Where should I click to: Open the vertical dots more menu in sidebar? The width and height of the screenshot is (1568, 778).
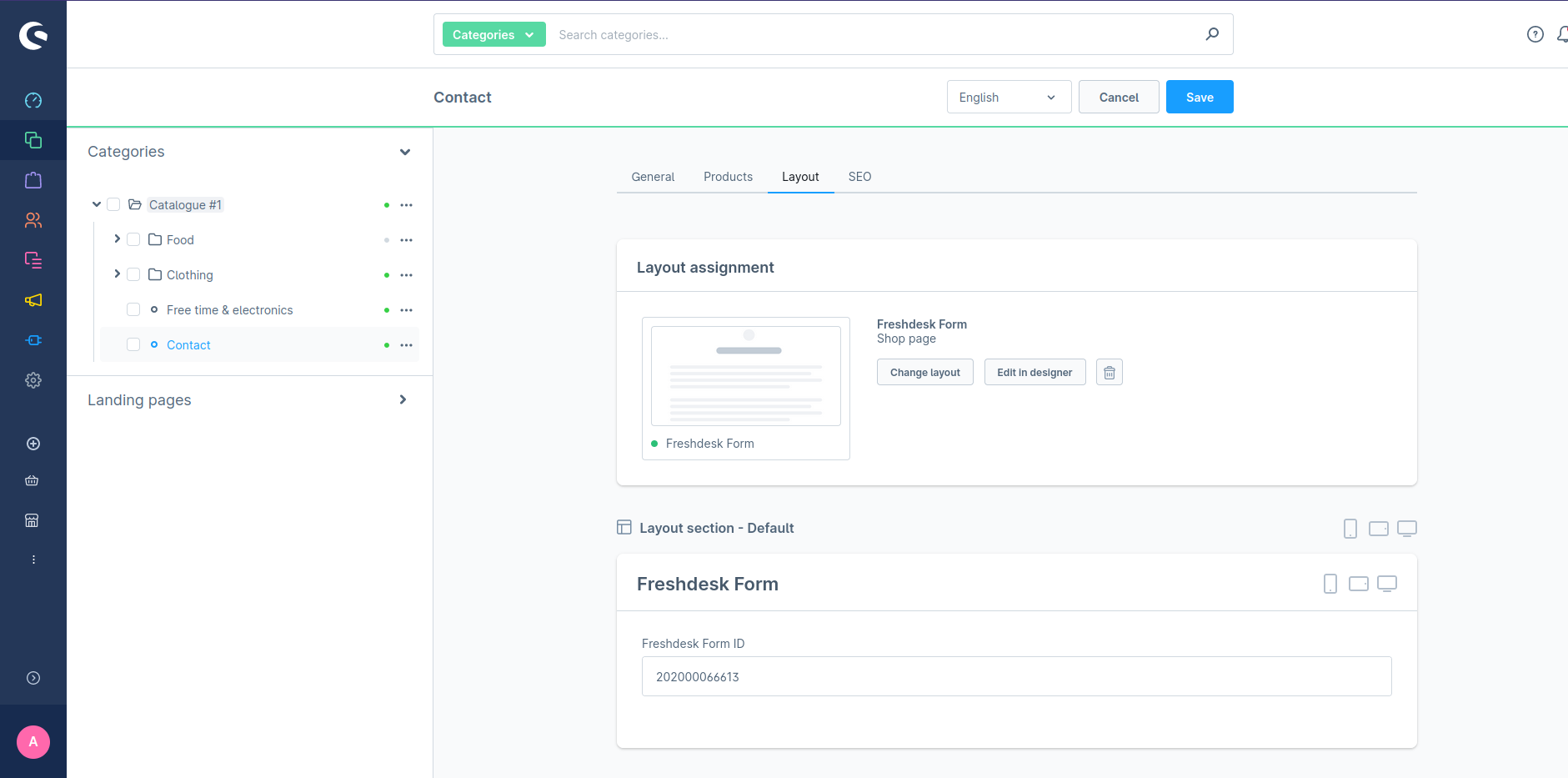33,560
